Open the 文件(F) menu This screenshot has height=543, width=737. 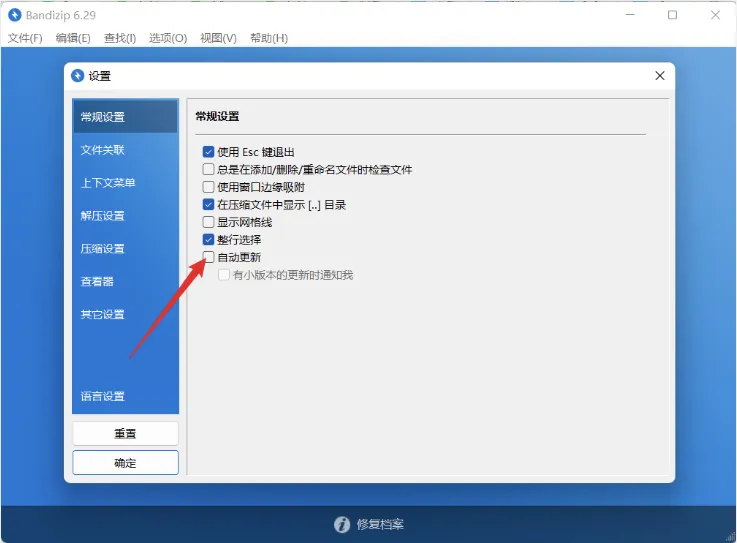25,38
